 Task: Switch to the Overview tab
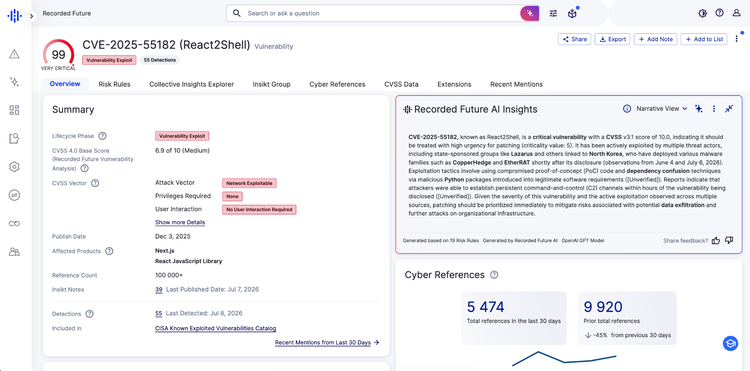pyautogui.click(x=65, y=84)
